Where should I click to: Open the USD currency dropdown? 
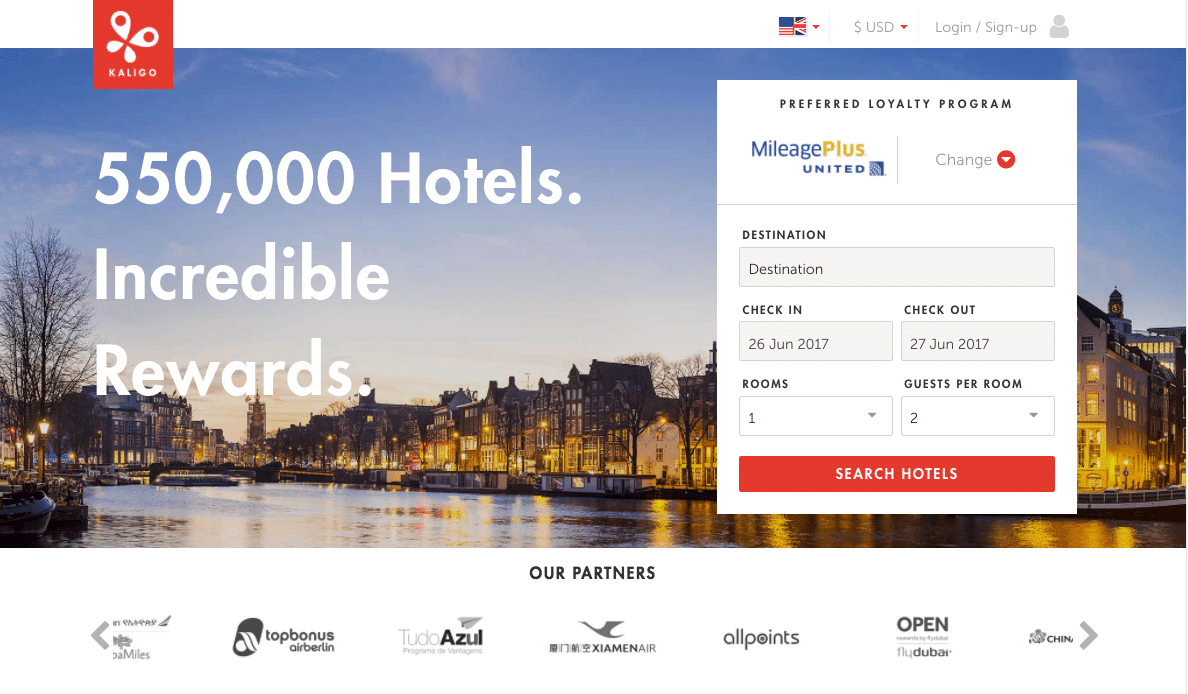coord(880,27)
